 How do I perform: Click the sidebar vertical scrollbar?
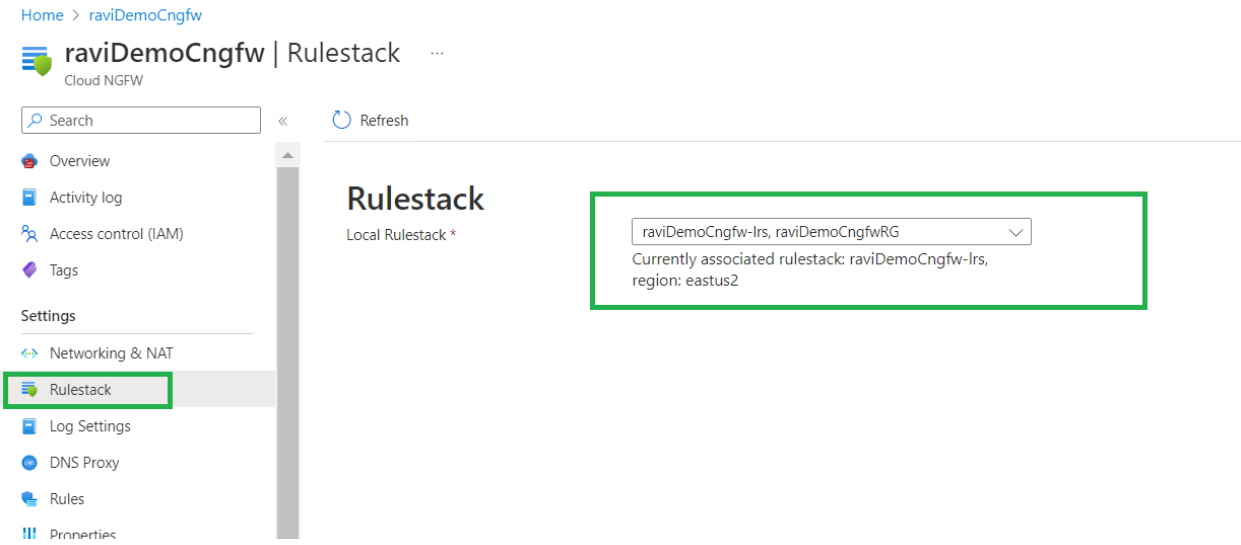click(287, 350)
